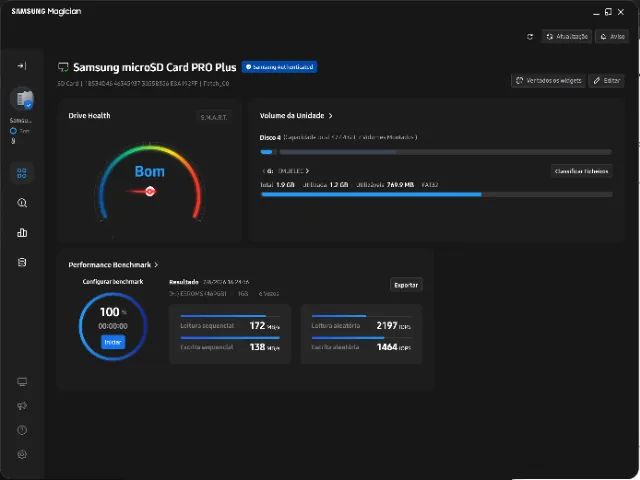640x480 pixels.
Task: Select the Samsung drive icon in sidebar
Action: 23,99
